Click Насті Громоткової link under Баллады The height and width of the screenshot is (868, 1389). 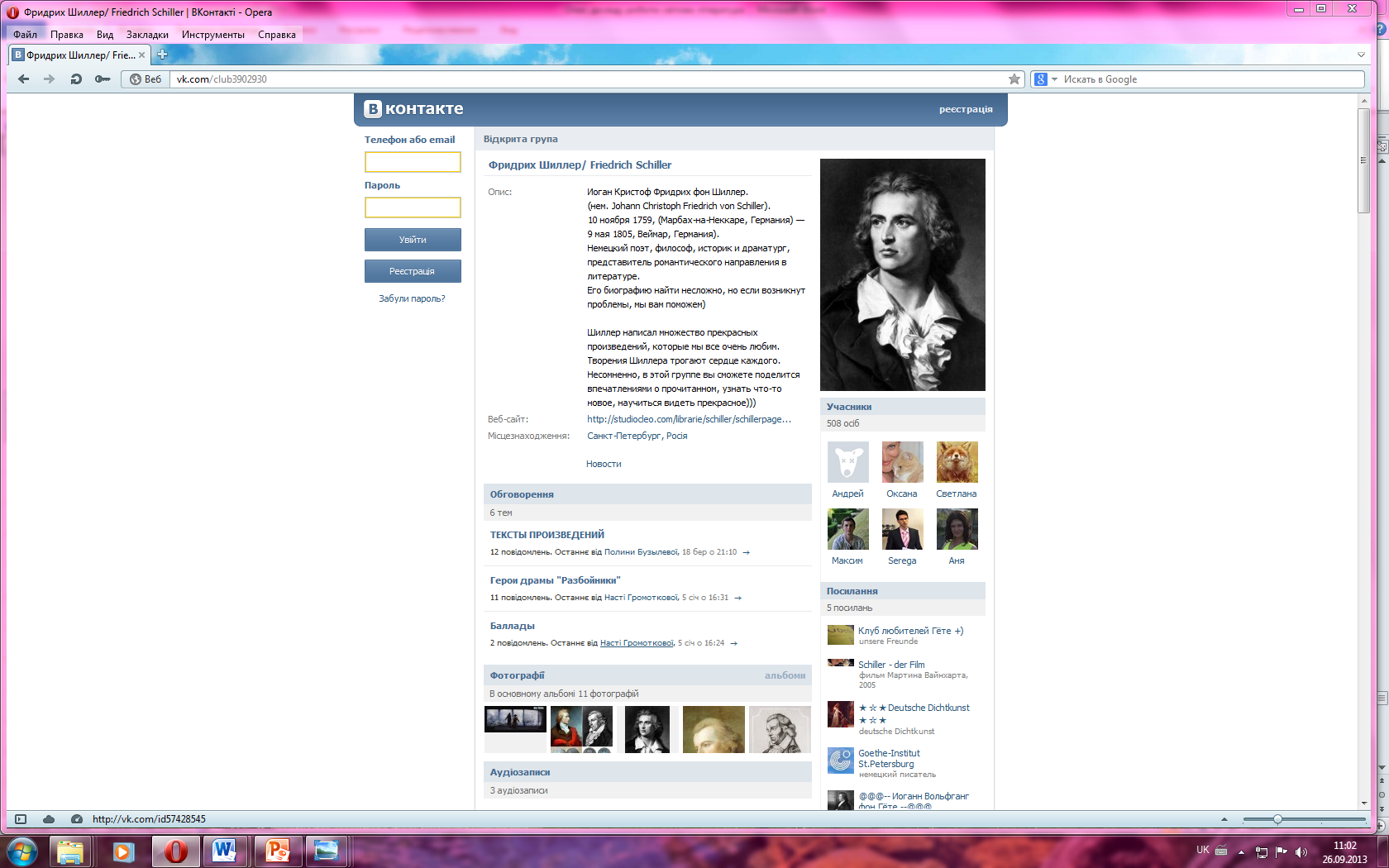point(637,643)
